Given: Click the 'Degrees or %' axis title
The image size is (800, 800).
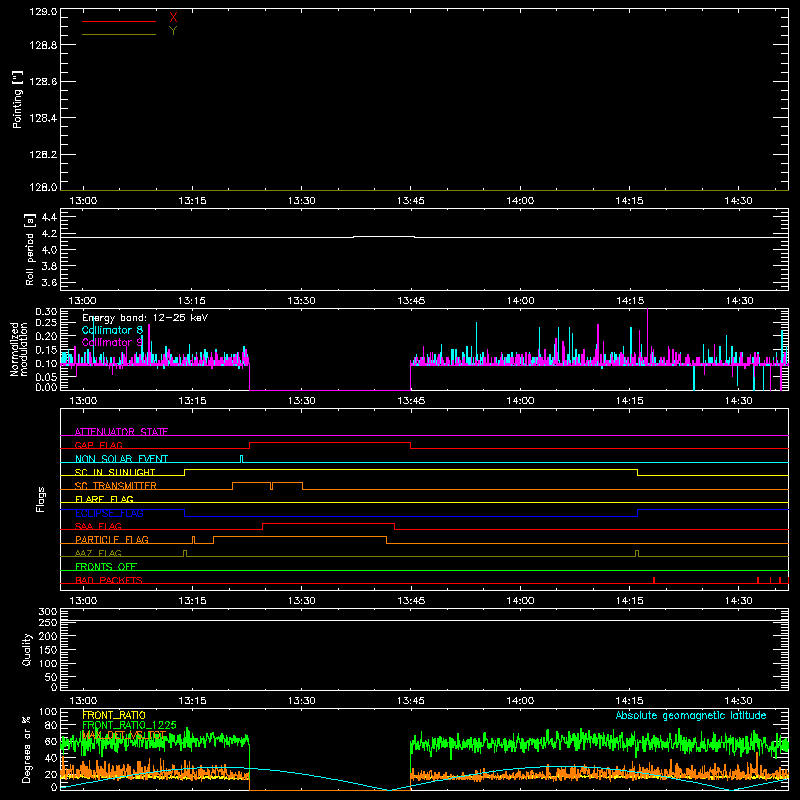Looking at the screenshot, I should click(26, 749).
